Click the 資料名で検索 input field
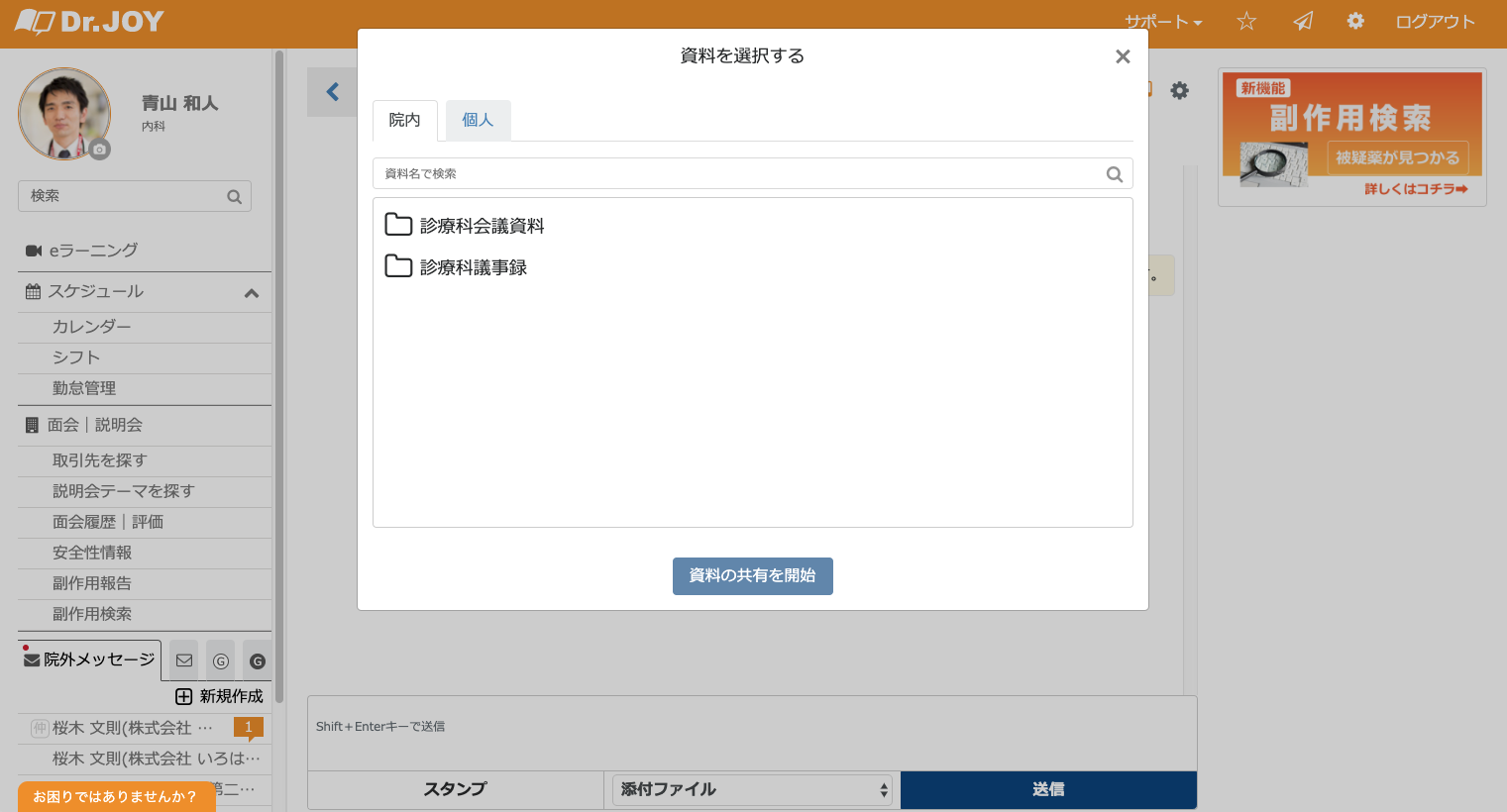 pyautogui.click(x=738, y=174)
